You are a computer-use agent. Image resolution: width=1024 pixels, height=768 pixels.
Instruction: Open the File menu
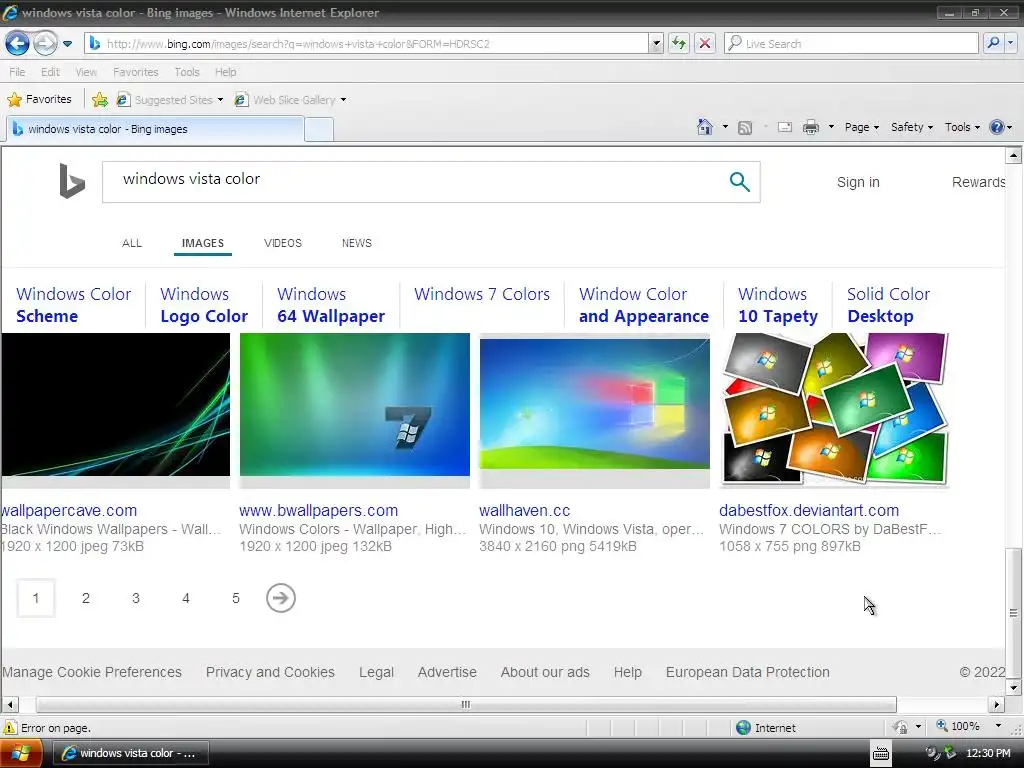(x=17, y=72)
